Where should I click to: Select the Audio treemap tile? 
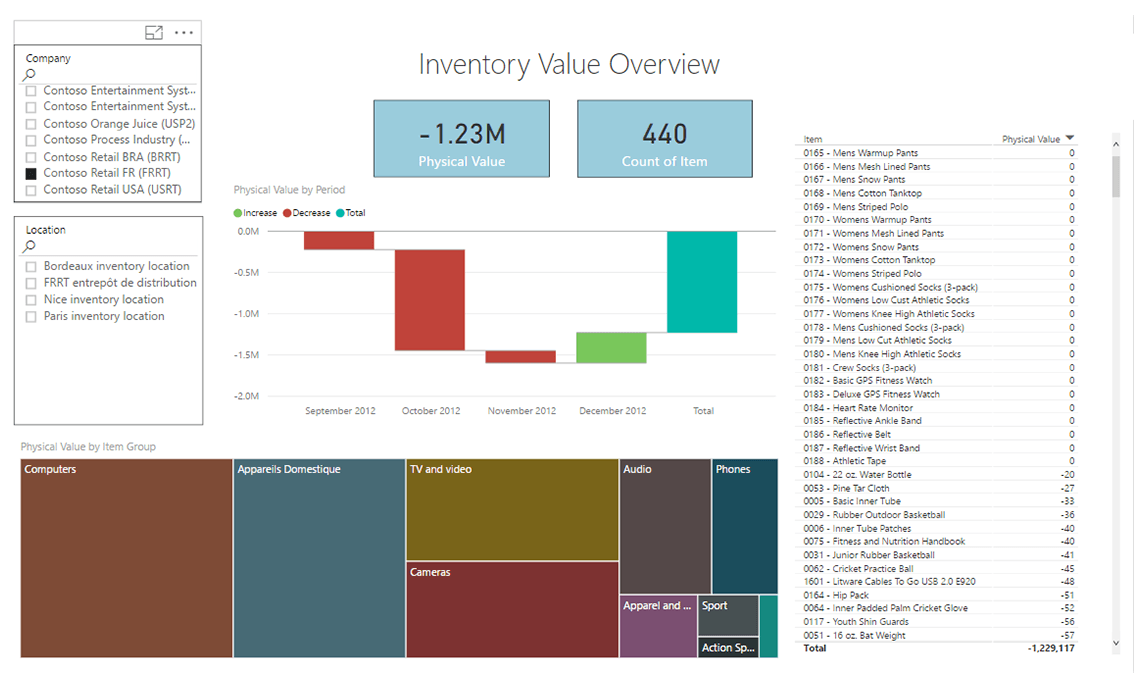[665, 526]
